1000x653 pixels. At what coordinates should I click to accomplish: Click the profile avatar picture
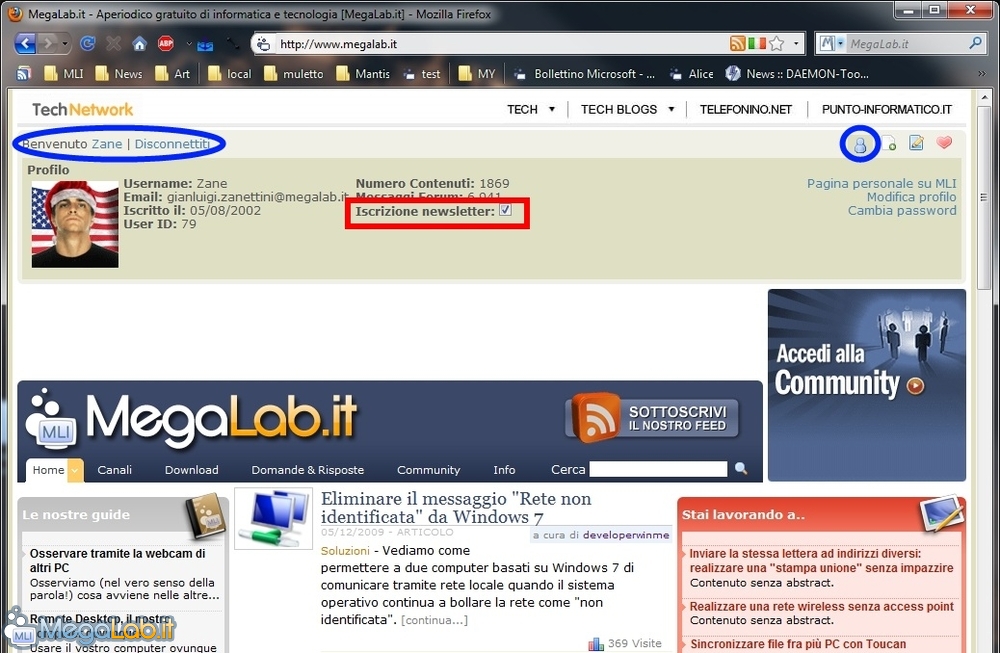coord(75,224)
